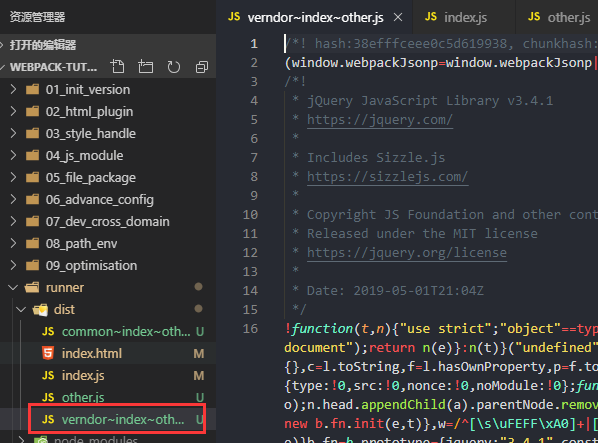Click the Released under the MIT license line
This screenshot has width=598, height=443.
(422, 233)
